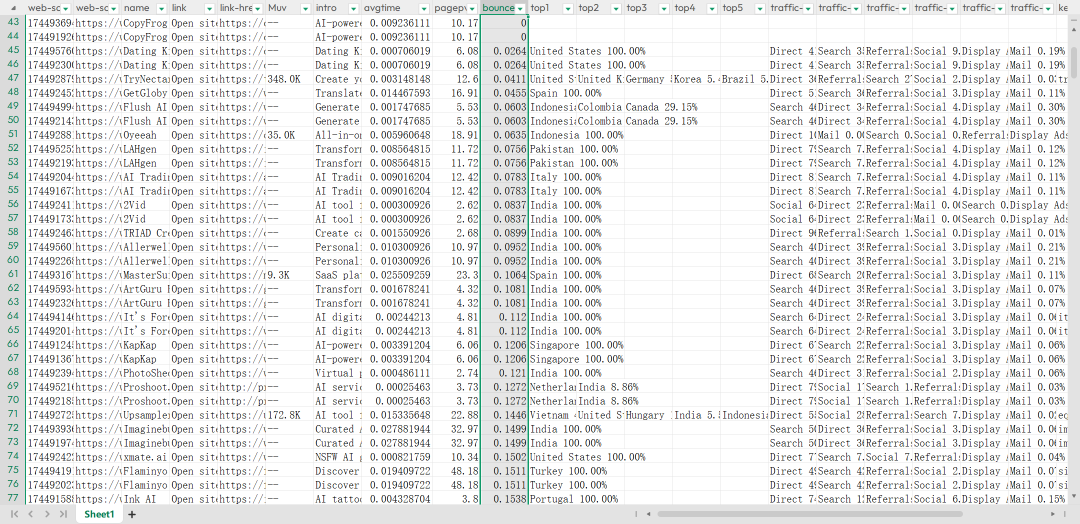
Task: Select row header 68
Action: pos(12,373)
